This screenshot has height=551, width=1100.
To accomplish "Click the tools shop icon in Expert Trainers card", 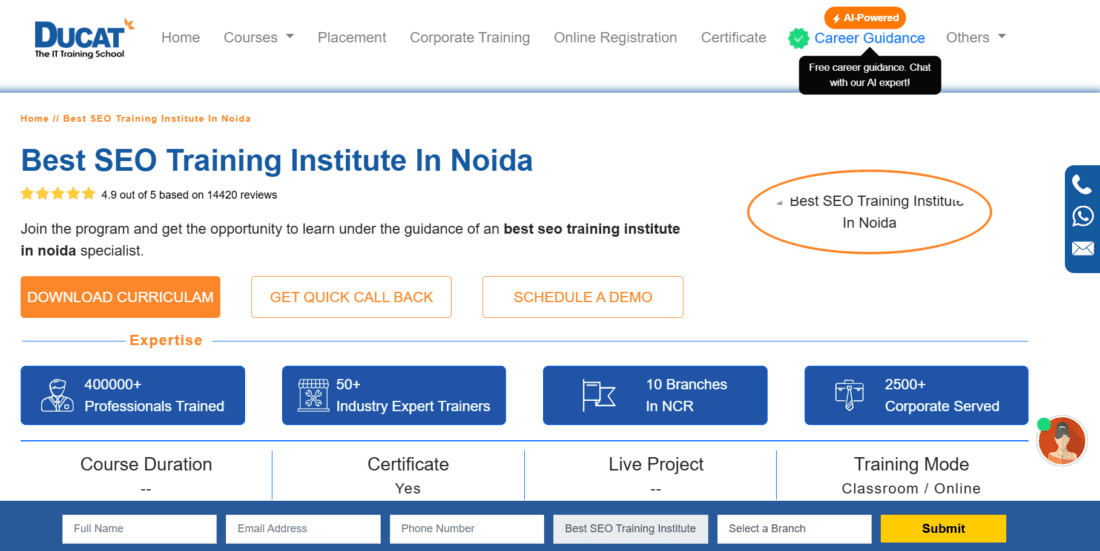I will click(x=314, y=395).
